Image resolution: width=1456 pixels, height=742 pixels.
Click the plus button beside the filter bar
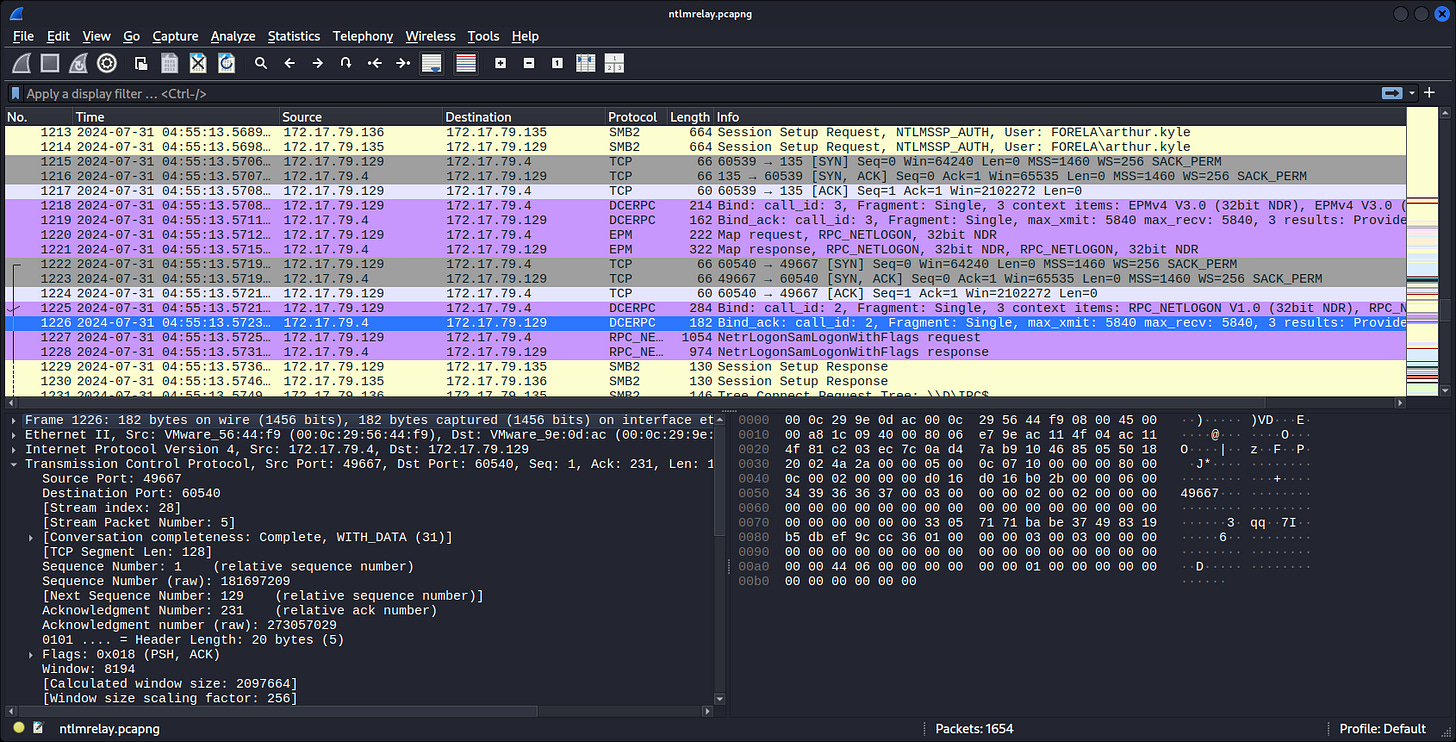pos(1429,93)
